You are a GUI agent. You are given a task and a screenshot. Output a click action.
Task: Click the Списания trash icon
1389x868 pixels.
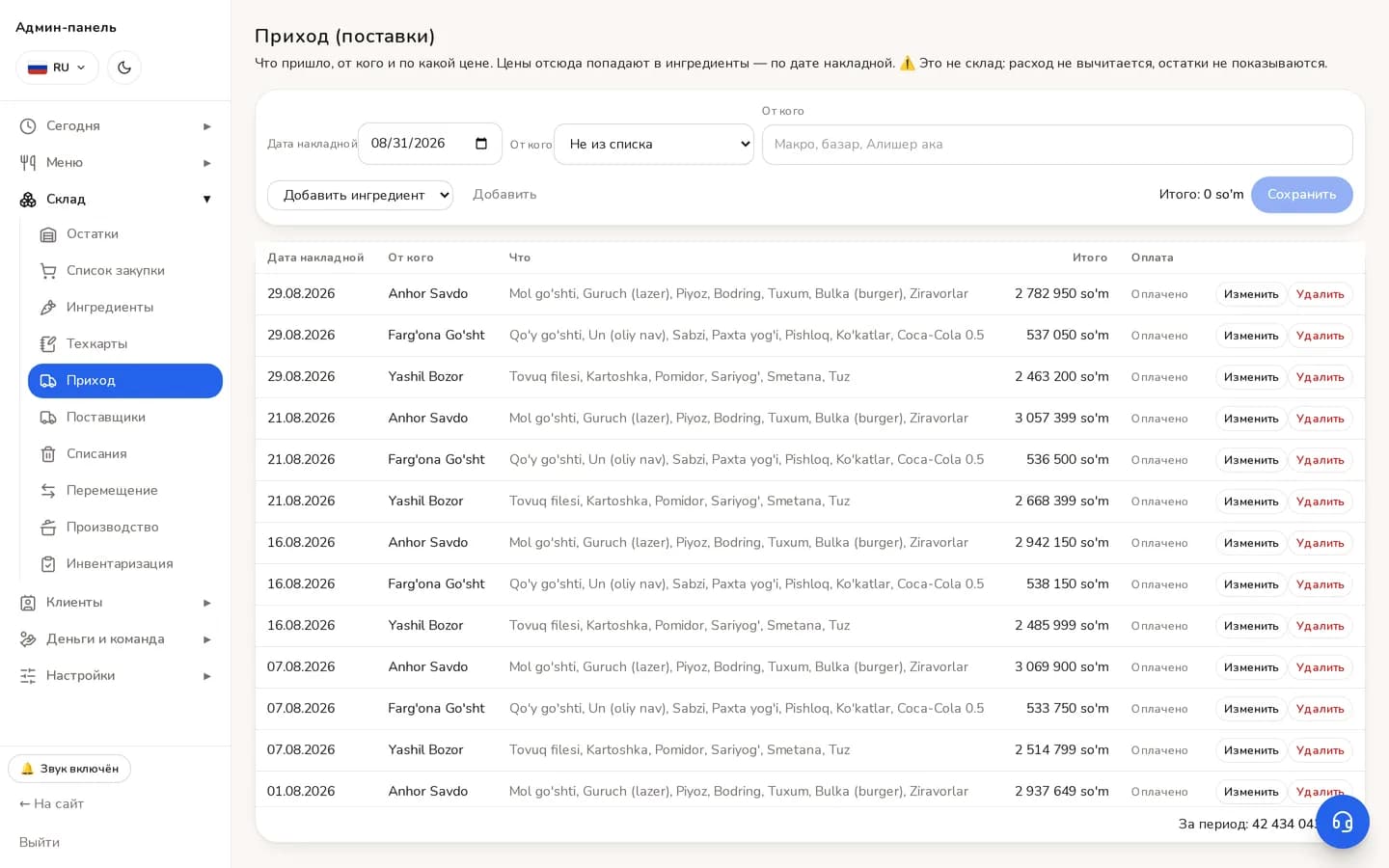pos(48,454)
